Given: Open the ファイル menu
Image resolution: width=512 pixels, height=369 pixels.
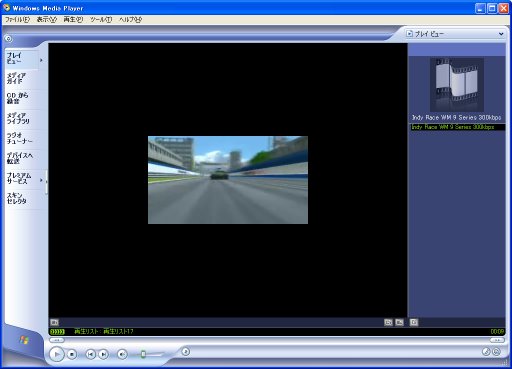Looking at the screenshot, I should pyautogui.click(x=17, y=20).
